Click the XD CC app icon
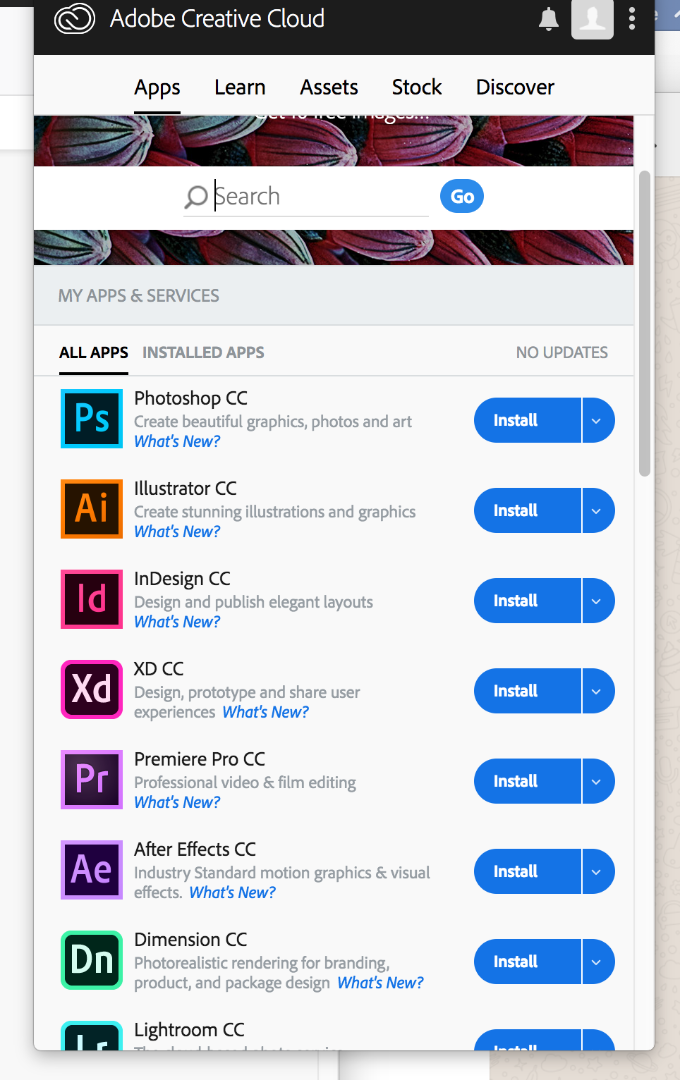Image resolution: width=680 pixels, height=1080 pixels. (x=91, y=690)
